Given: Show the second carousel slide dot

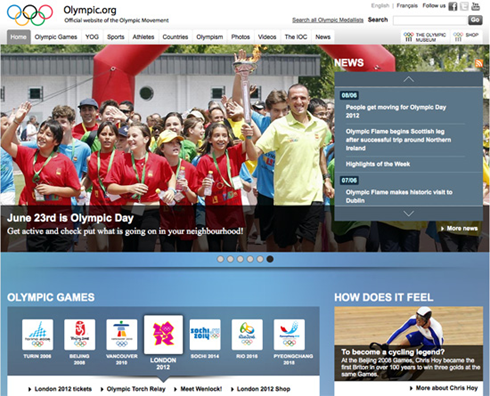Looking at the screenshot, I should [230, 259].
